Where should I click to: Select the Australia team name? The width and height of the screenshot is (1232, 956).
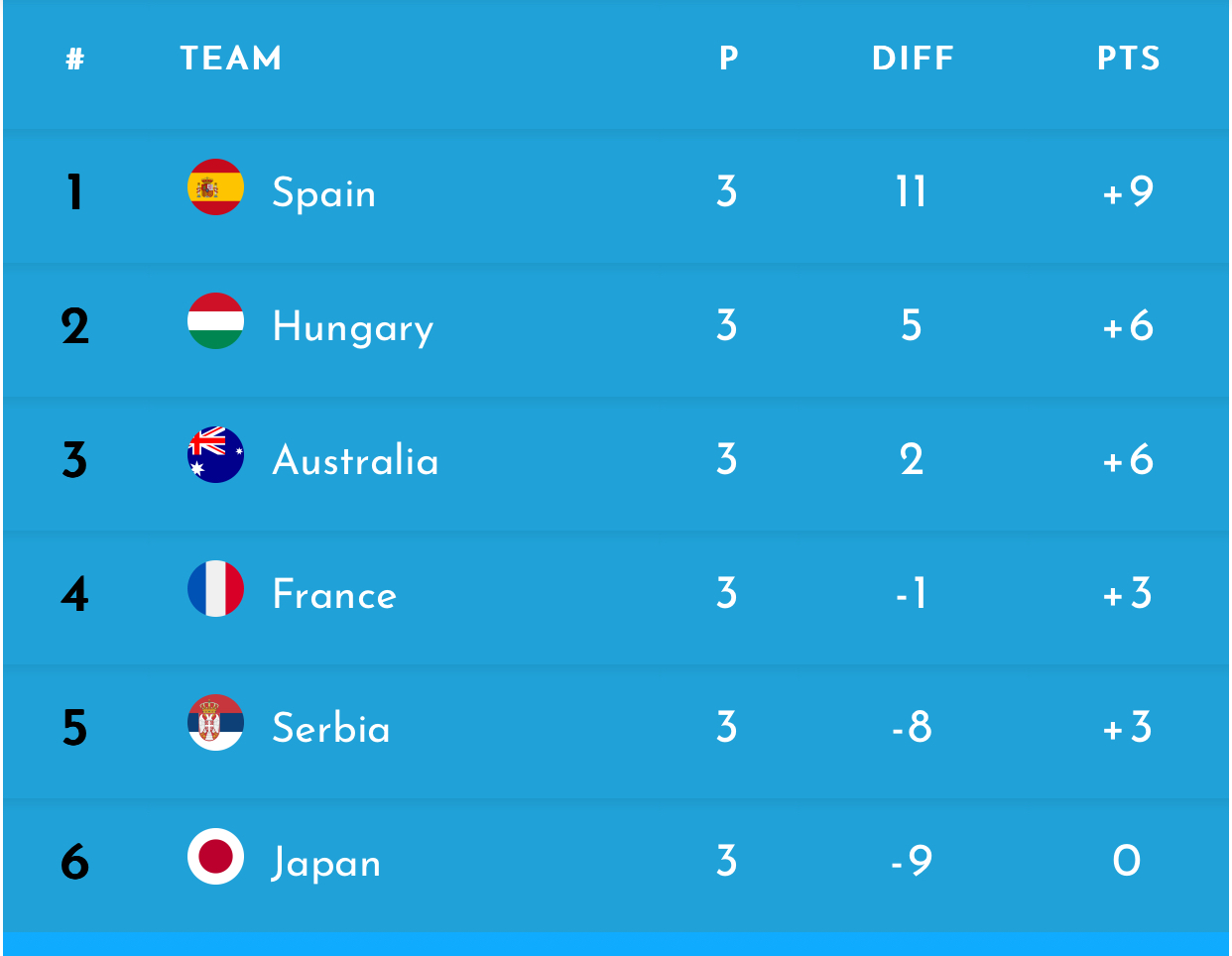pos(355,460)
